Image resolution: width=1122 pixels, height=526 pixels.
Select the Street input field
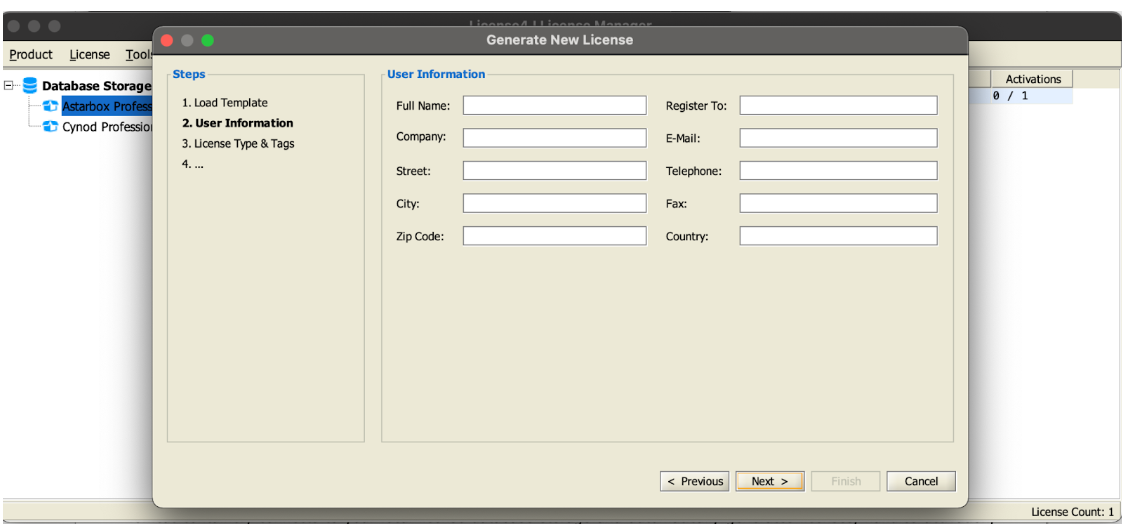click(554, 171)
